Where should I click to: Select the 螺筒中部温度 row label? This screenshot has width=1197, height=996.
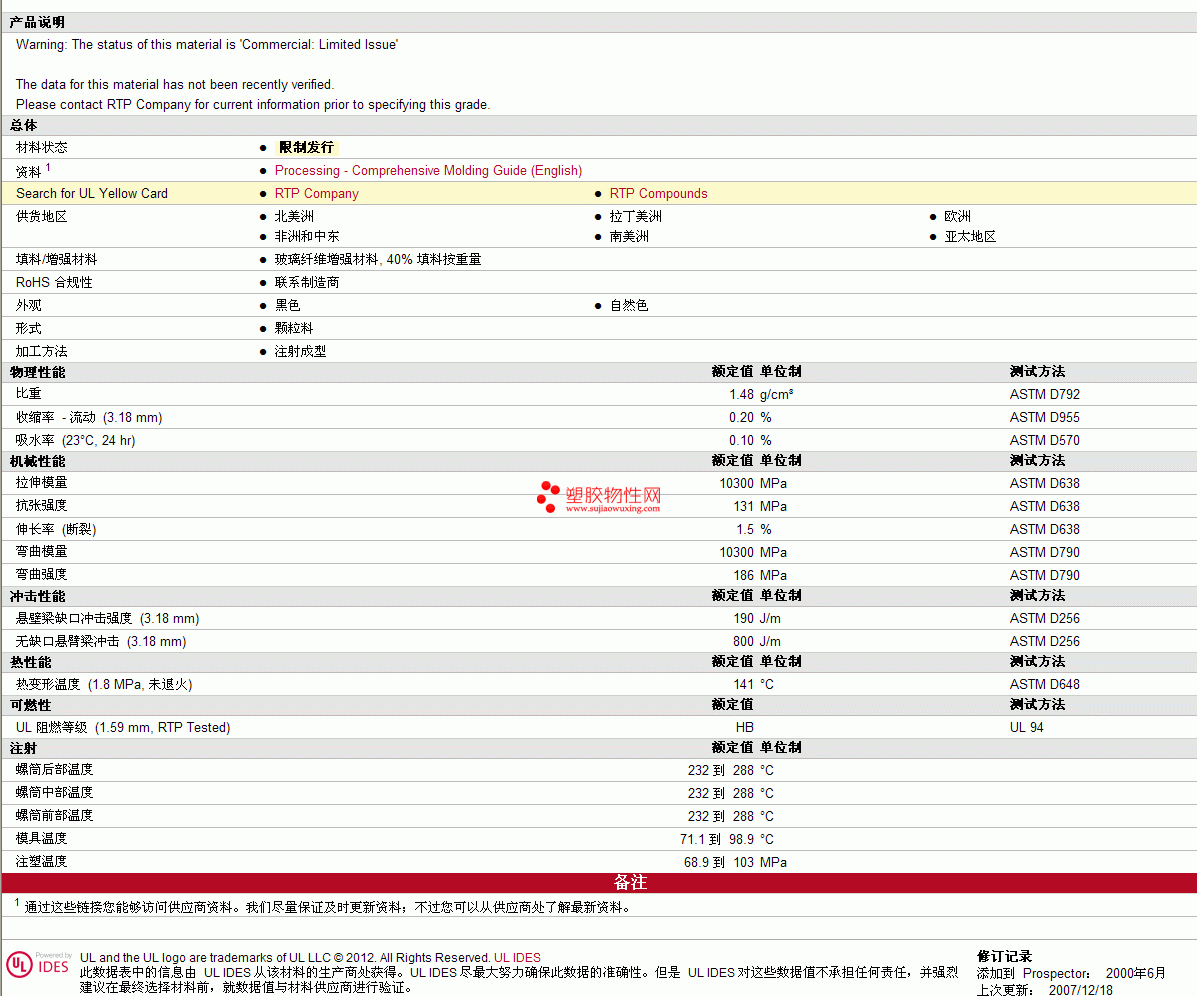[54, 793]
